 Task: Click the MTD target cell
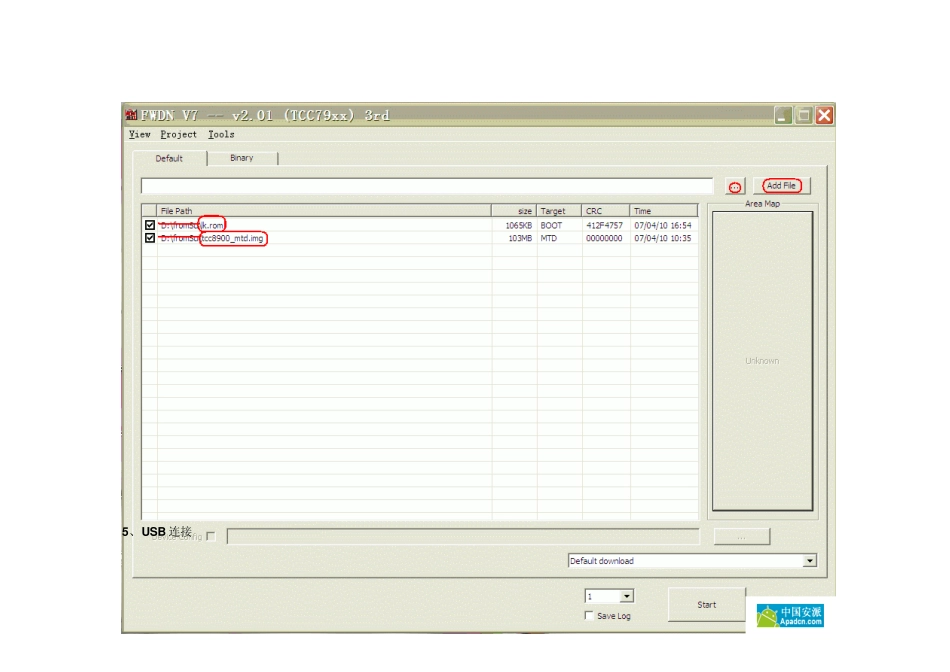(549, 239)
